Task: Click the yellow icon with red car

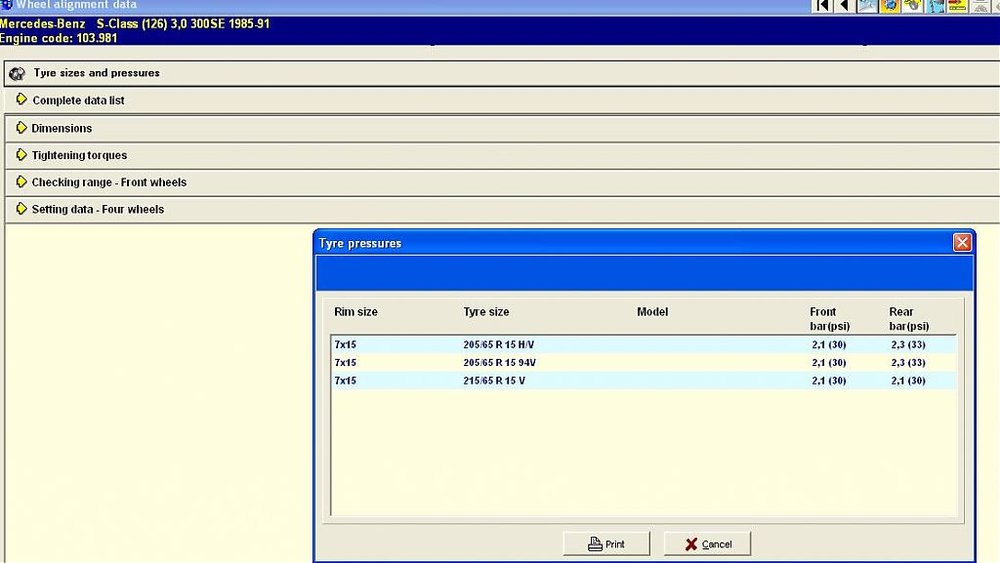Action: click(957, 6)
